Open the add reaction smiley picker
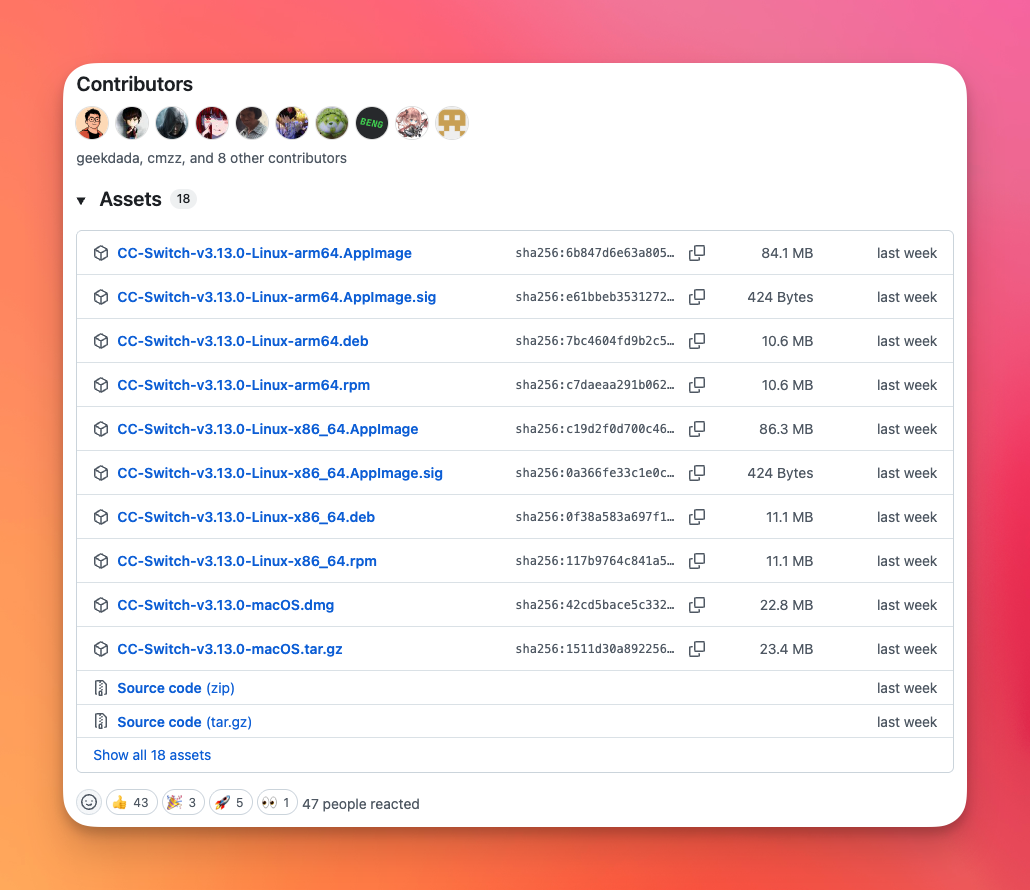The width and height of the screenshot is (1030, 890). (x=90, y=802)
